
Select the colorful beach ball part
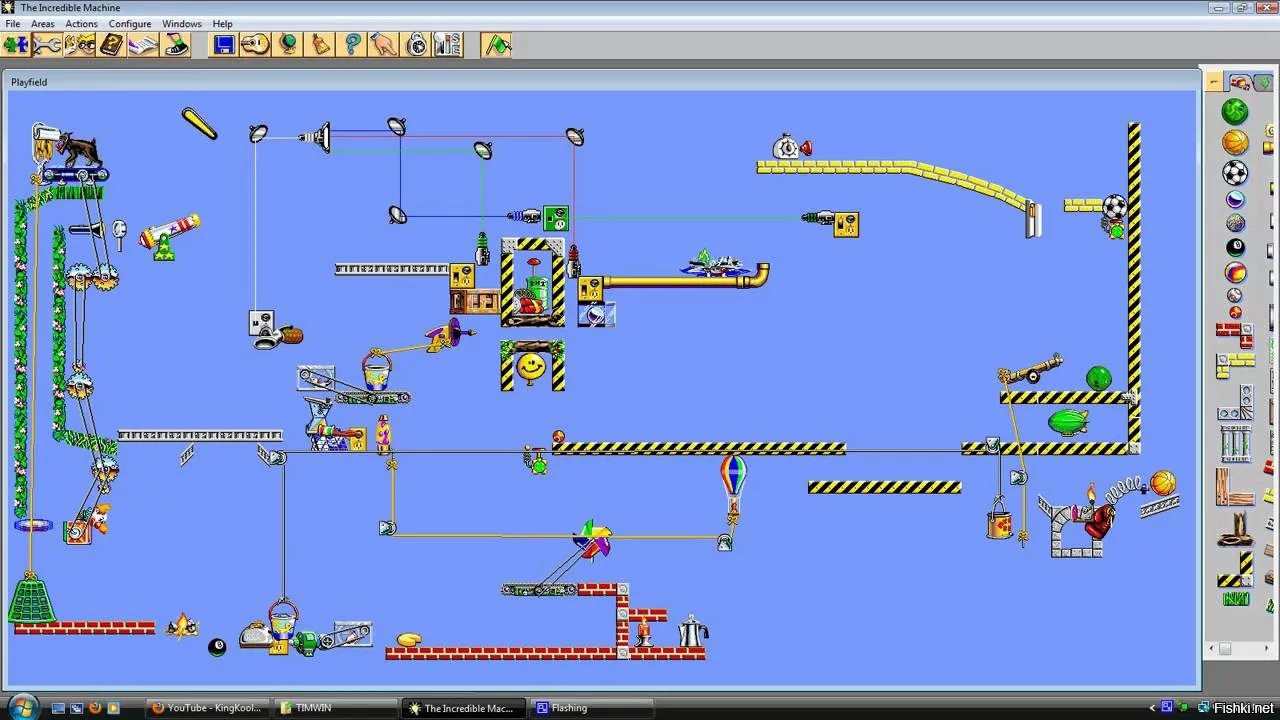[x=1235, y=272]
